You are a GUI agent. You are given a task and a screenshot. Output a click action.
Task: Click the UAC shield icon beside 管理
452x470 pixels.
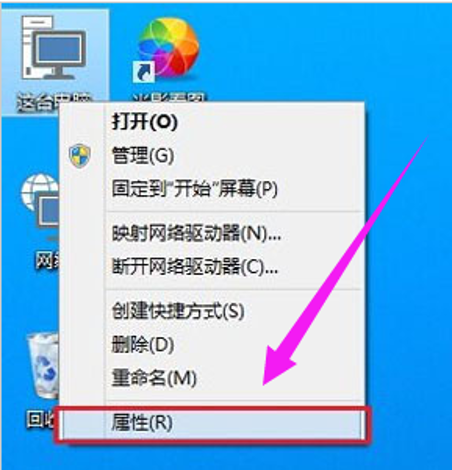(80, 156)
